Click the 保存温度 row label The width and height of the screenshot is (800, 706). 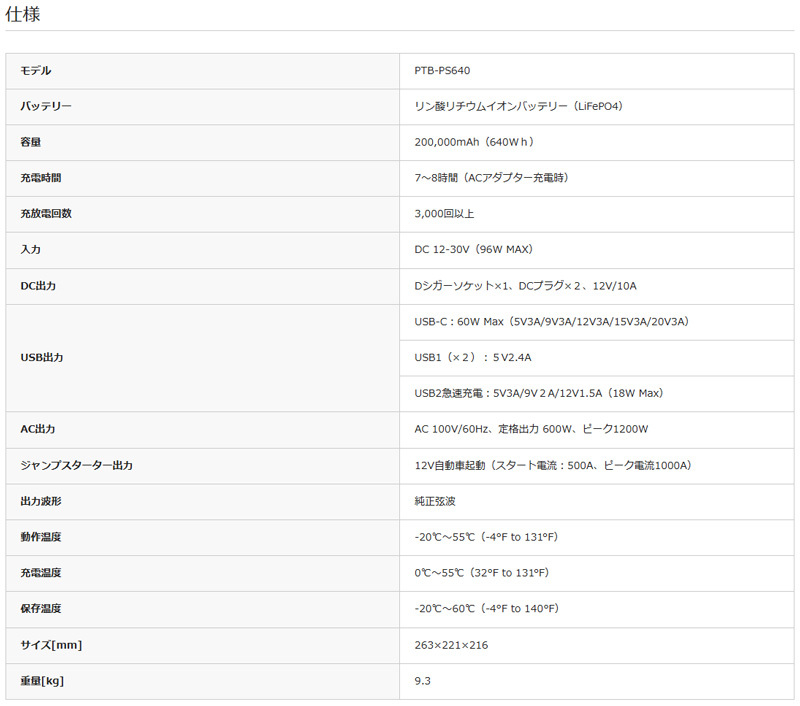(41, 608)
